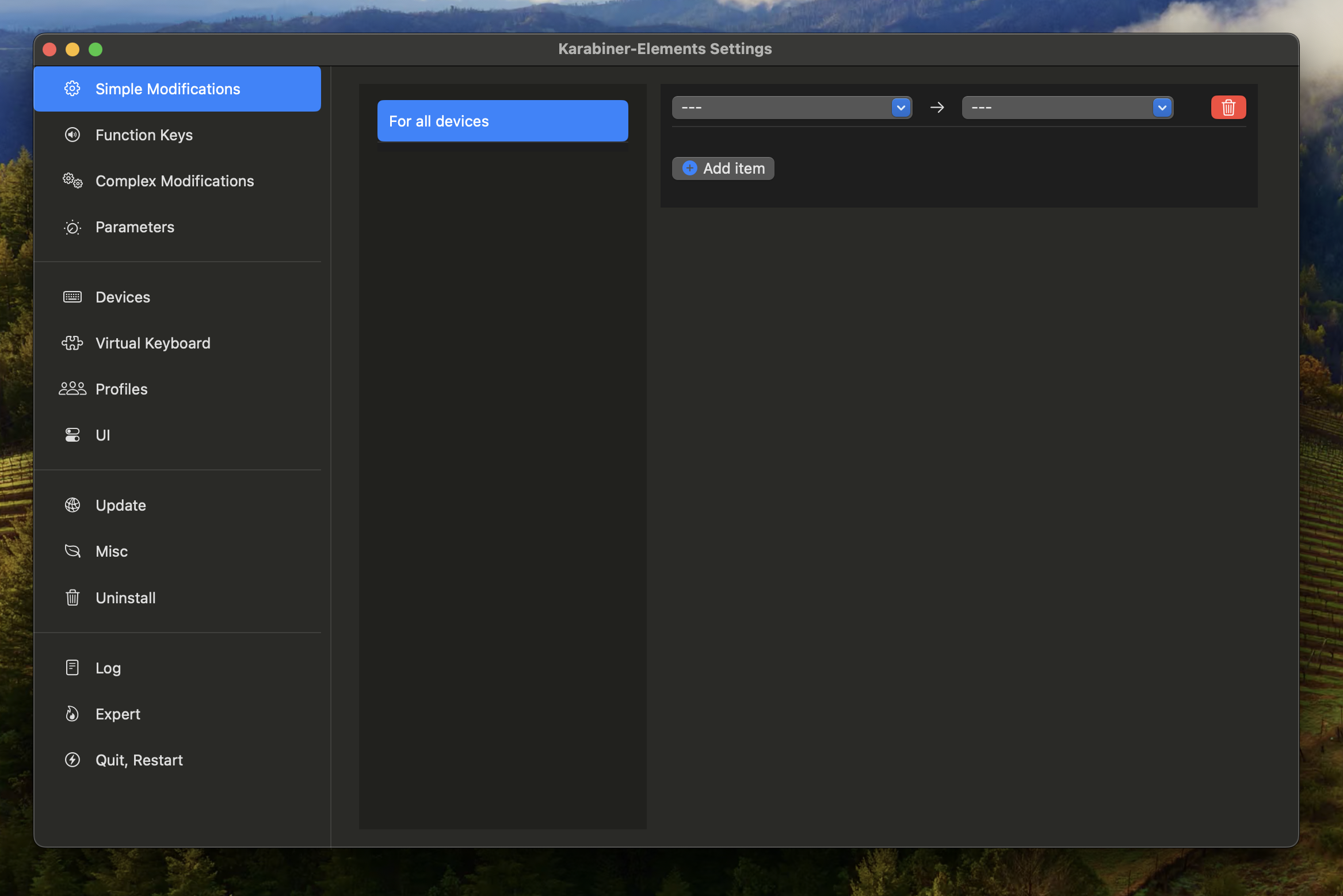Click the Profiles people icon
Image resolution: width=1343 pixels, height=896 pixels.
pyautogui.click(x=73, y=389)
